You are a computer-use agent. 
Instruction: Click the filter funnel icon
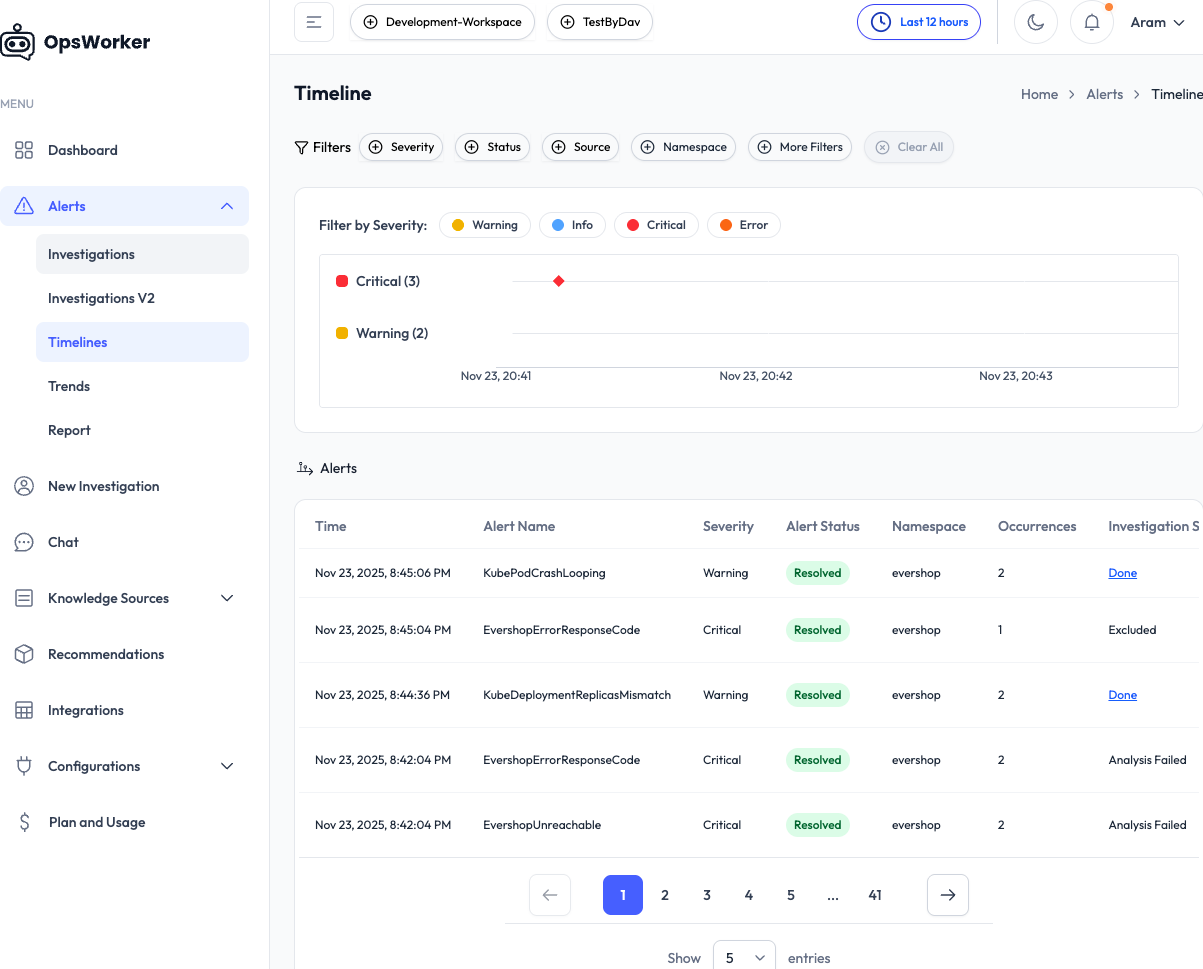coord(301,147)
